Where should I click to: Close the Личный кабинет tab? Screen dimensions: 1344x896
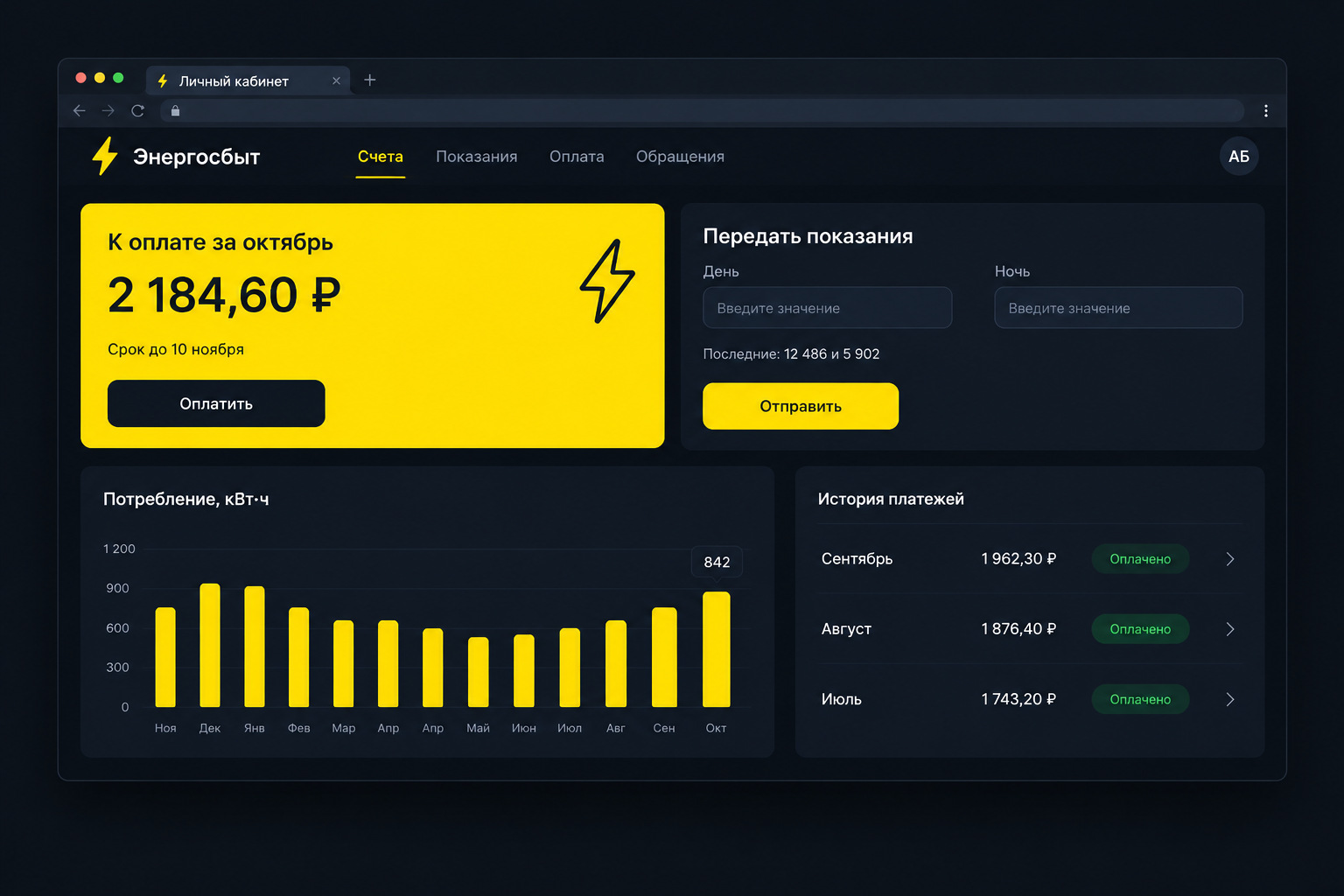[x=336, y=80]
